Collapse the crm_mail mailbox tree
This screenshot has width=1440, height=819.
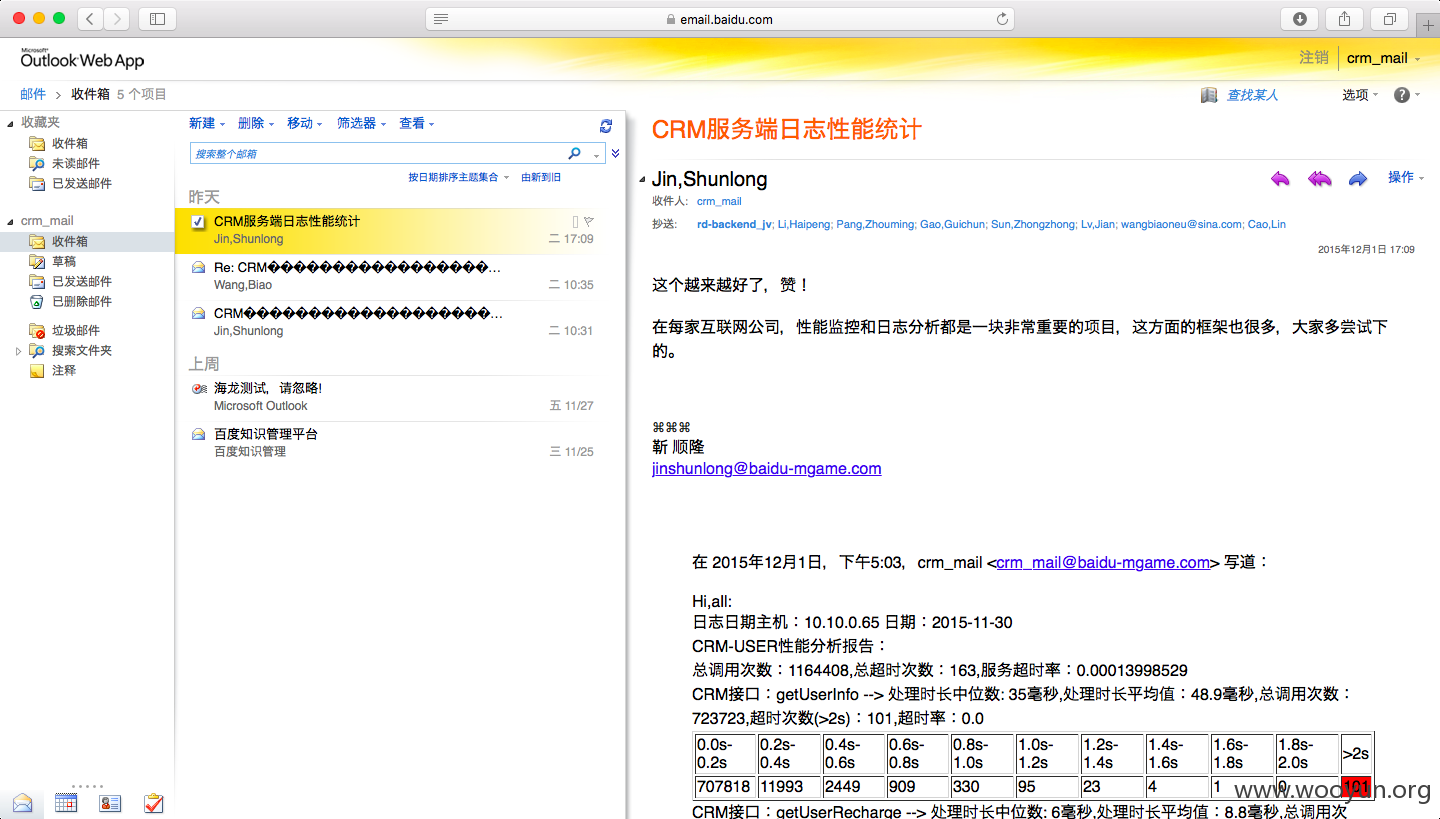pyautogui.click(x=11, y=222)
